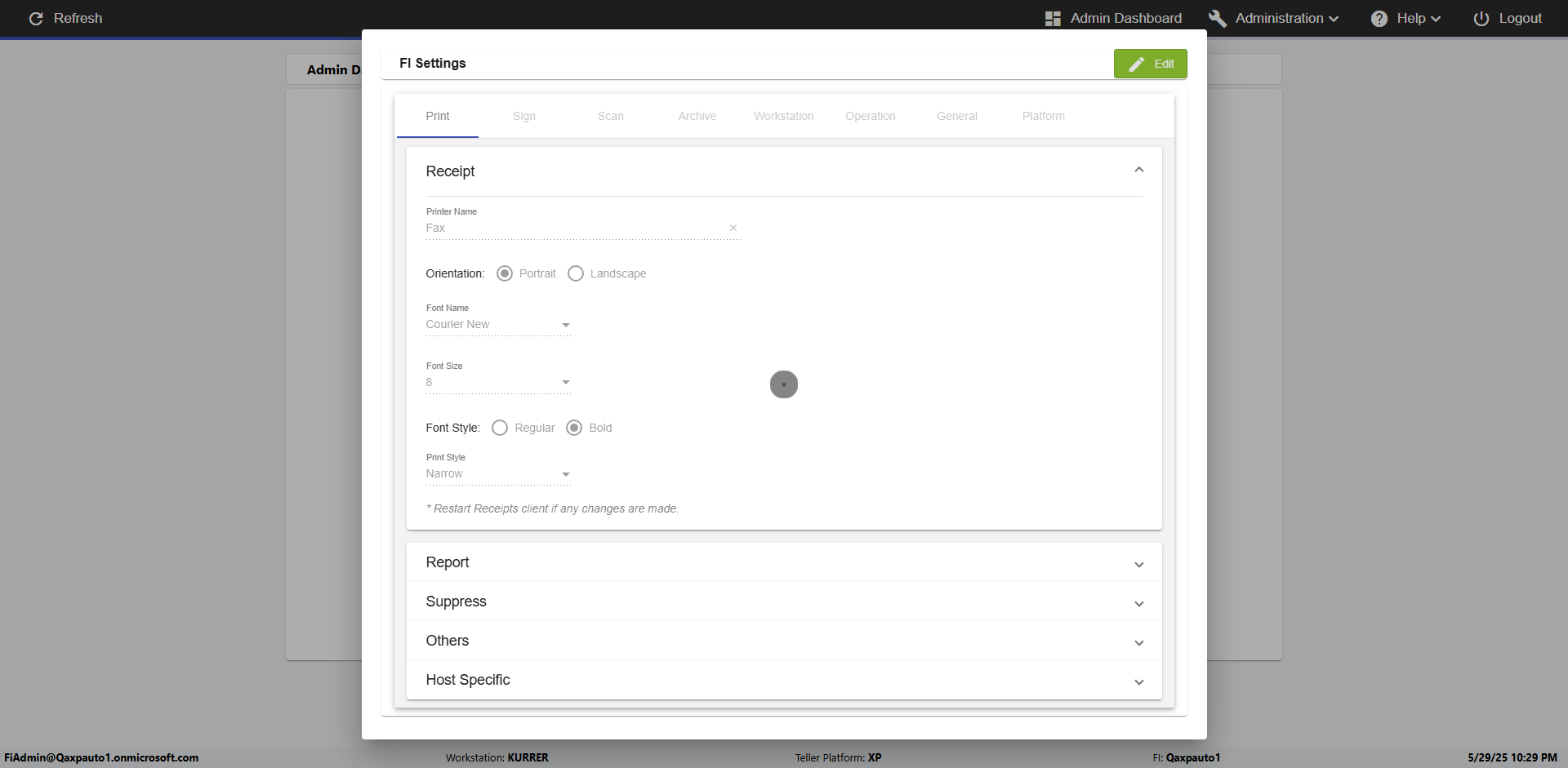The height and width of the screenshot is (768, 1568).
Task: Click the FiAdmin email in status bar
Action: [101, 757]
